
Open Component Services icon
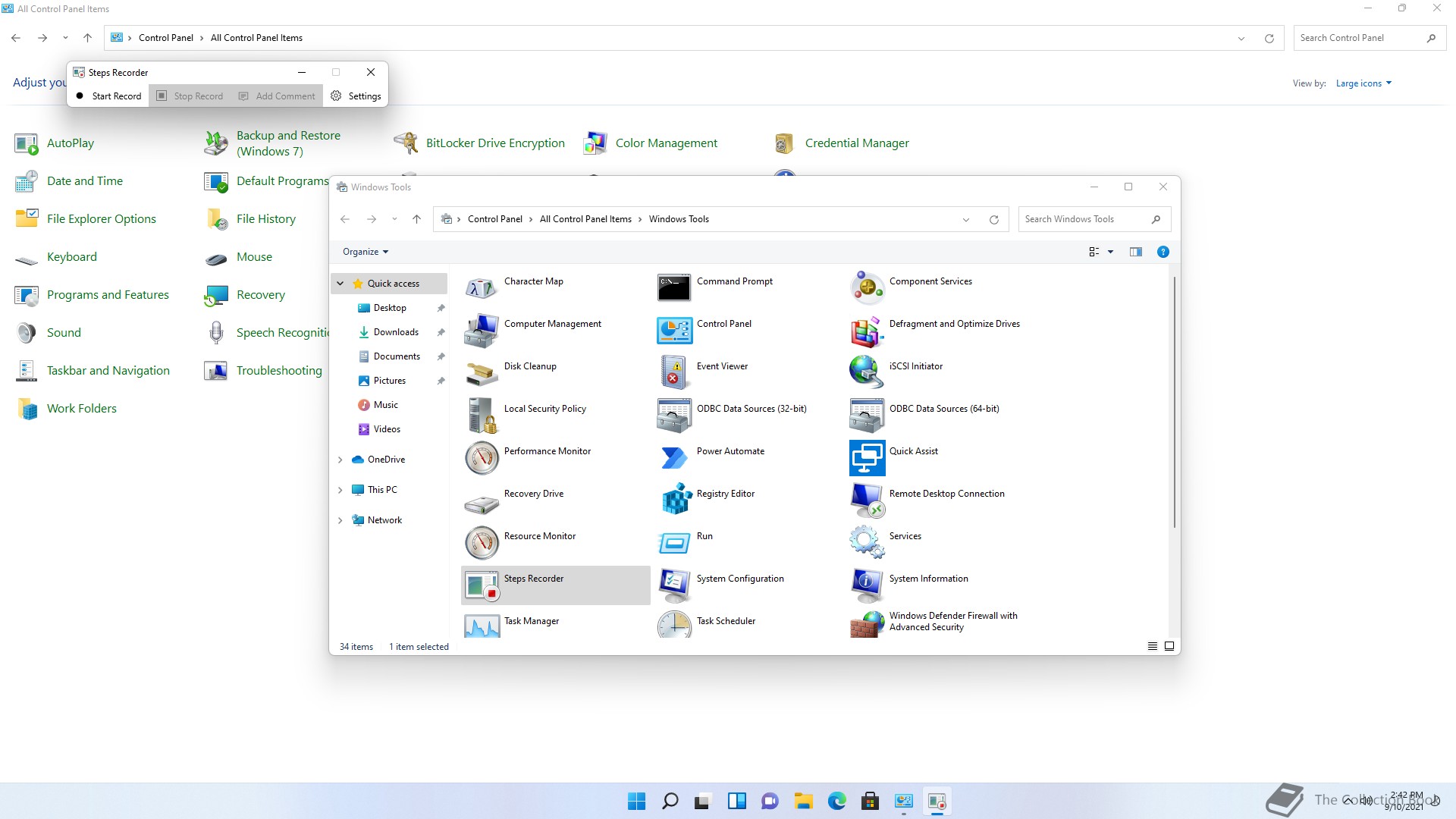coord(867,287)
